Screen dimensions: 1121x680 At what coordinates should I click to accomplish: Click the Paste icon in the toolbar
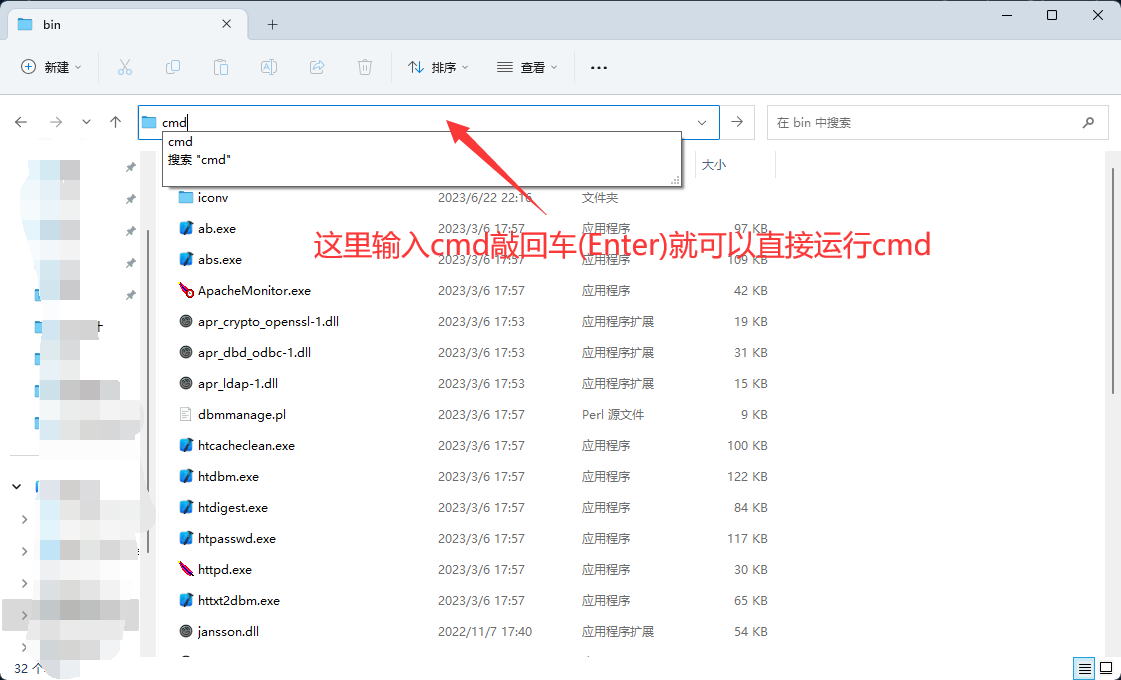pos(220,67)
